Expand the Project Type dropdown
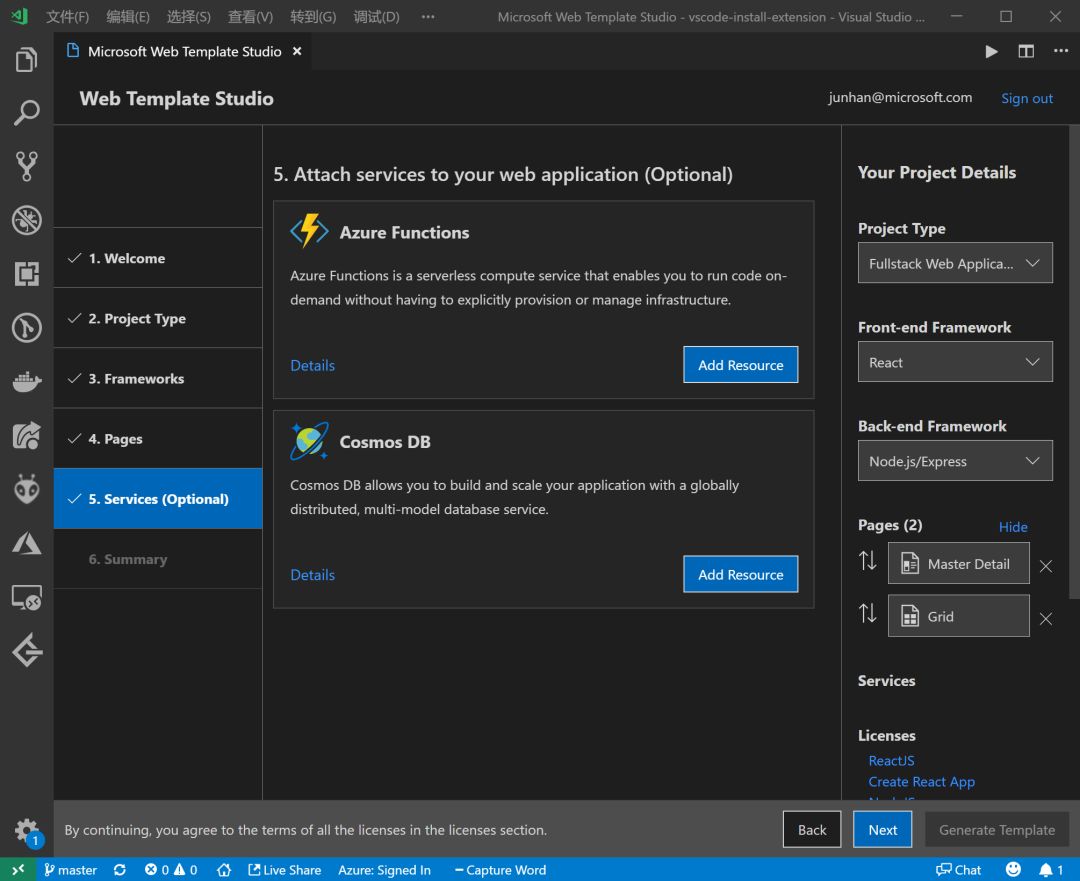Viewport: 1080px width, 881px height. [955, 262]
